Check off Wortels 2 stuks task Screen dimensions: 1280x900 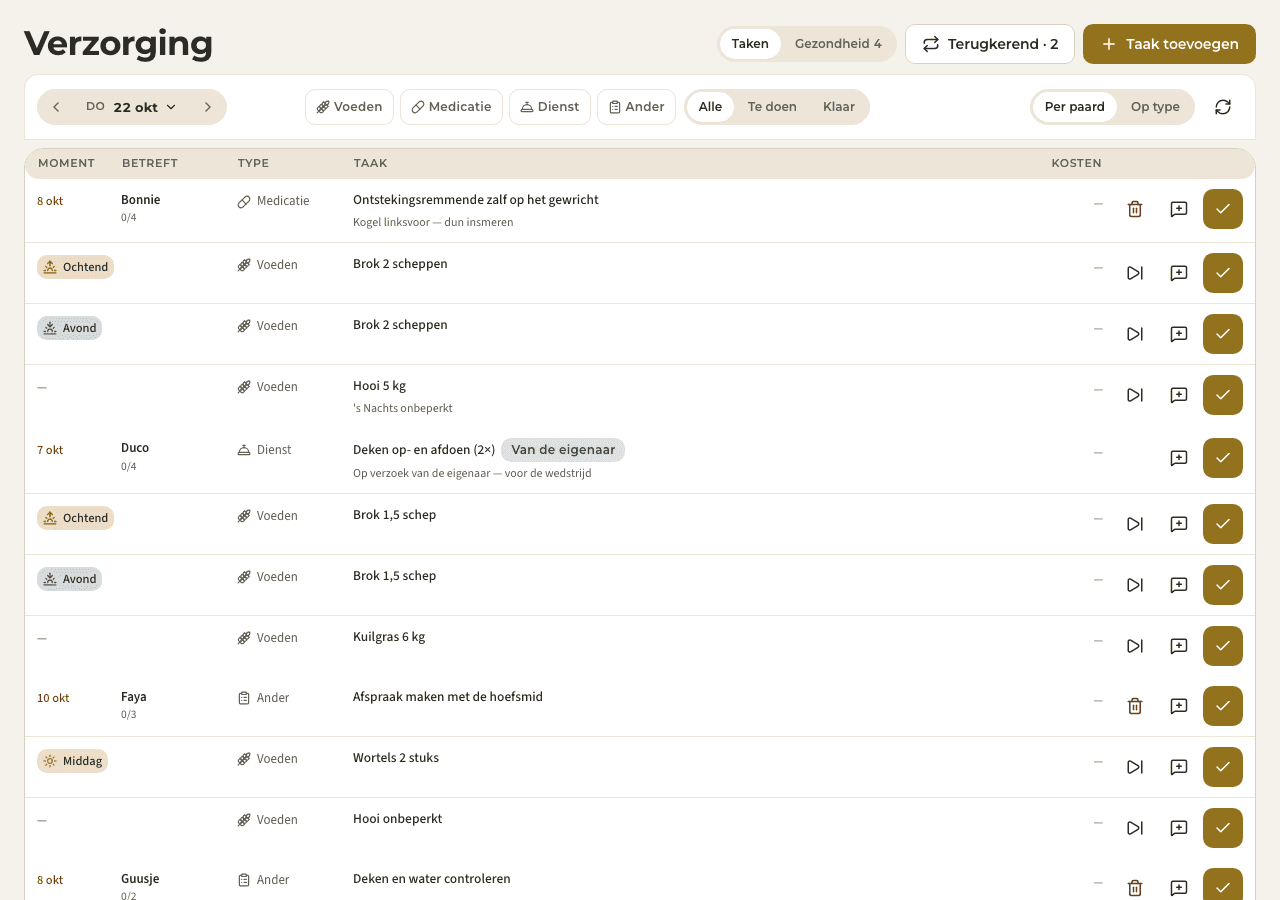[x=1223, y=767]
